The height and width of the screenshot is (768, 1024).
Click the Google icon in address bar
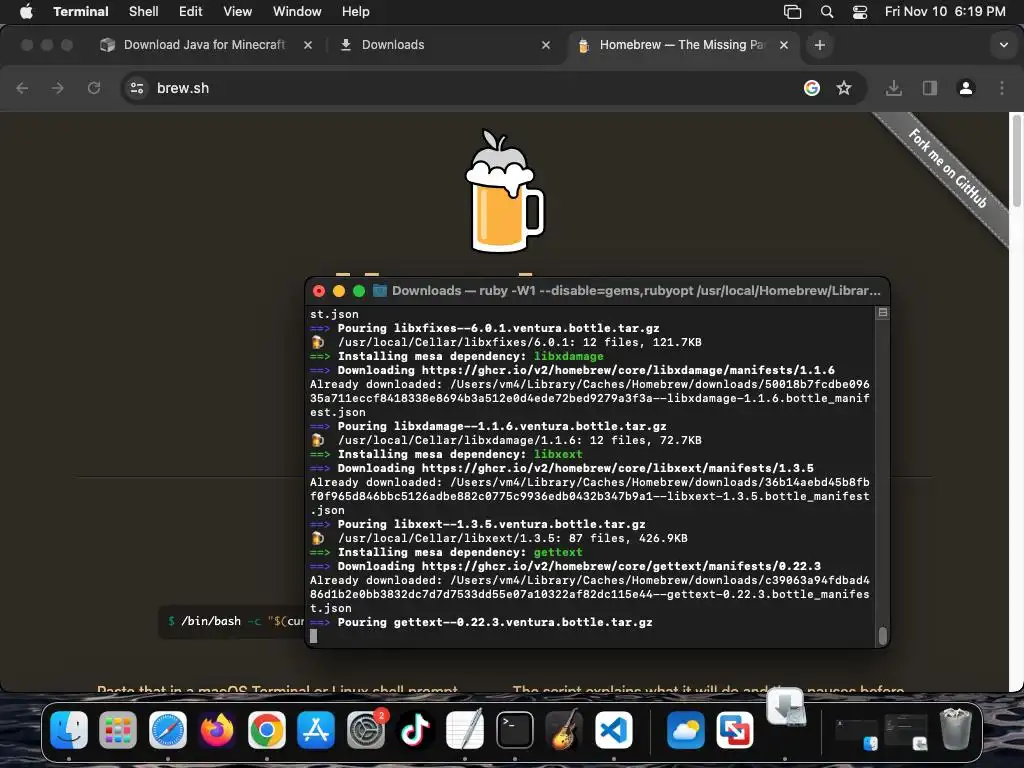pos(812,88)
